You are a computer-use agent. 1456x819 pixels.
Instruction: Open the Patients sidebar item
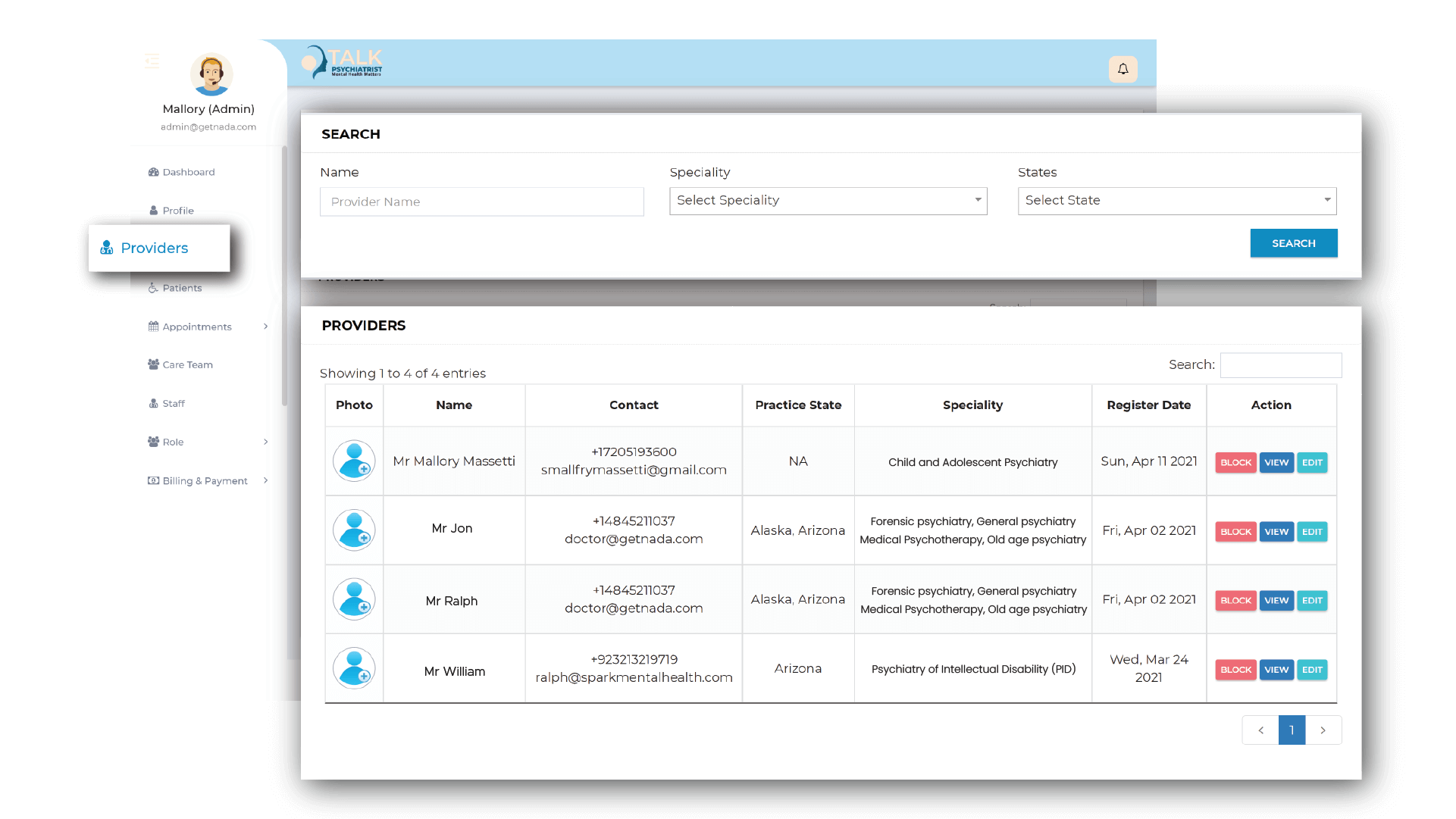pos(182,288)
